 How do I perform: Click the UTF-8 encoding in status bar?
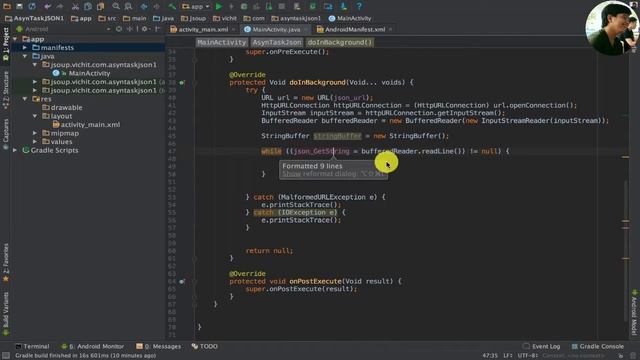[527, 356]
